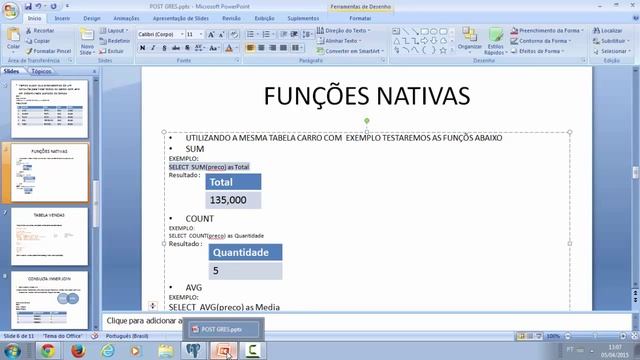Screen dimensions: 640x360
Task: Copy selection using Copiar
Action: (38, 41)
